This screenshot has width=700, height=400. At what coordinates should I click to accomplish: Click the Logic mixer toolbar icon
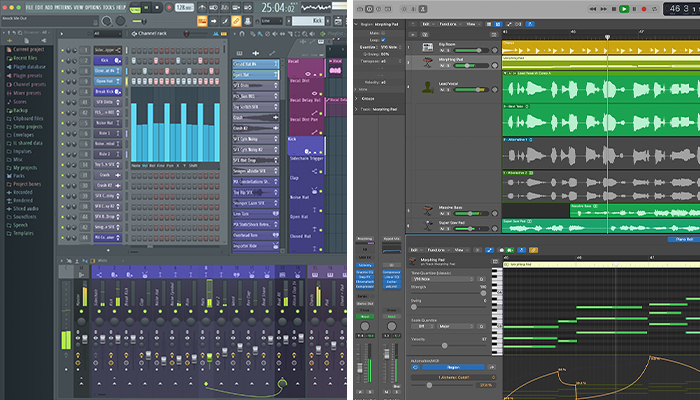pyautogui.click(x=413, y=9)
